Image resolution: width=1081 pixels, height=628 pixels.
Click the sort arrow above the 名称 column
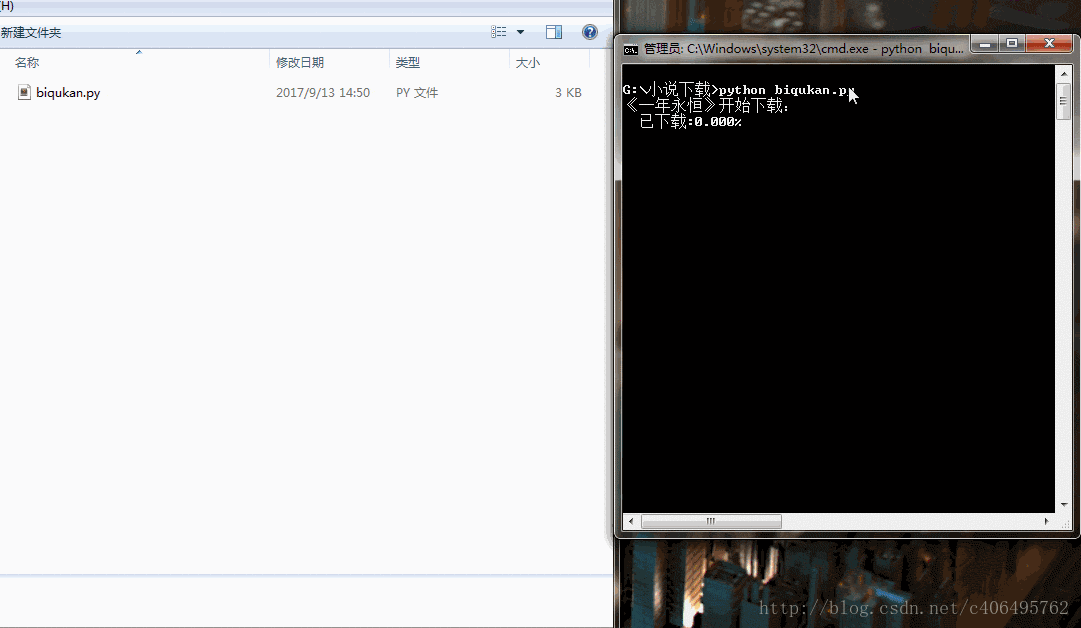138,50
